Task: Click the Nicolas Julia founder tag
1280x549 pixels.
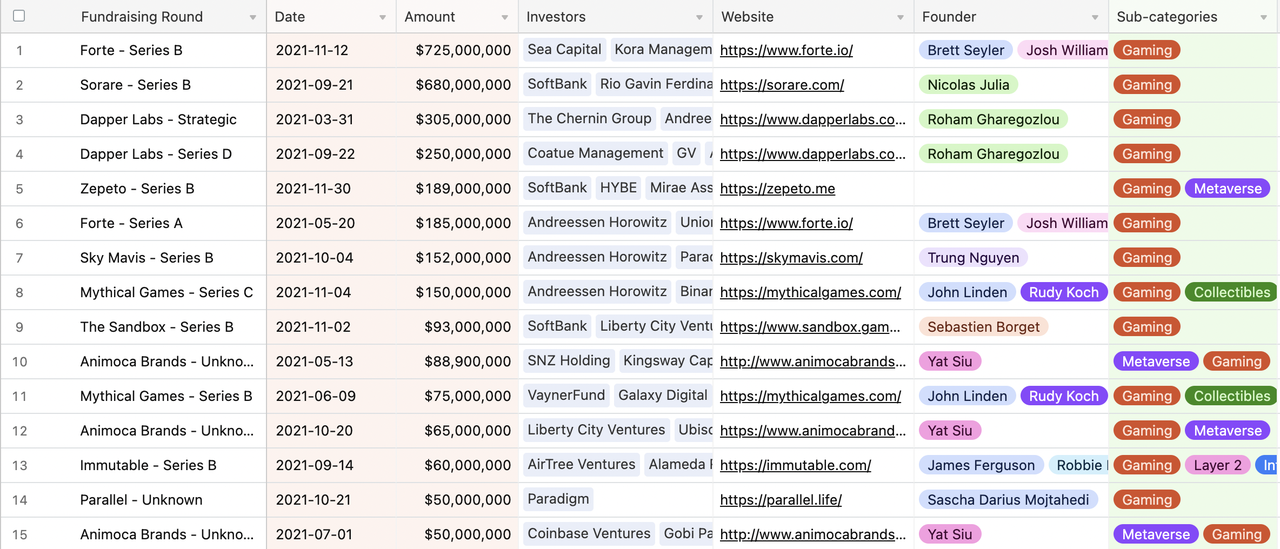Action: click(967, 85)
